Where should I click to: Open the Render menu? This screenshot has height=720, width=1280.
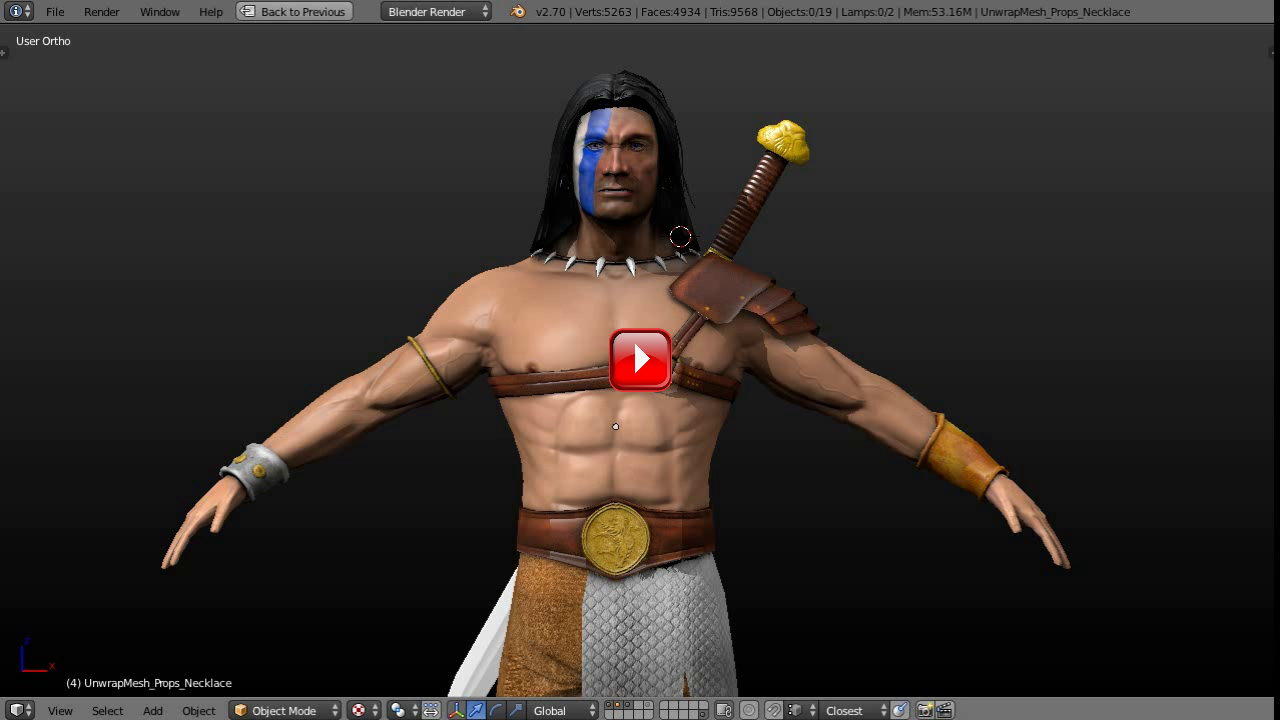[101, 12]
